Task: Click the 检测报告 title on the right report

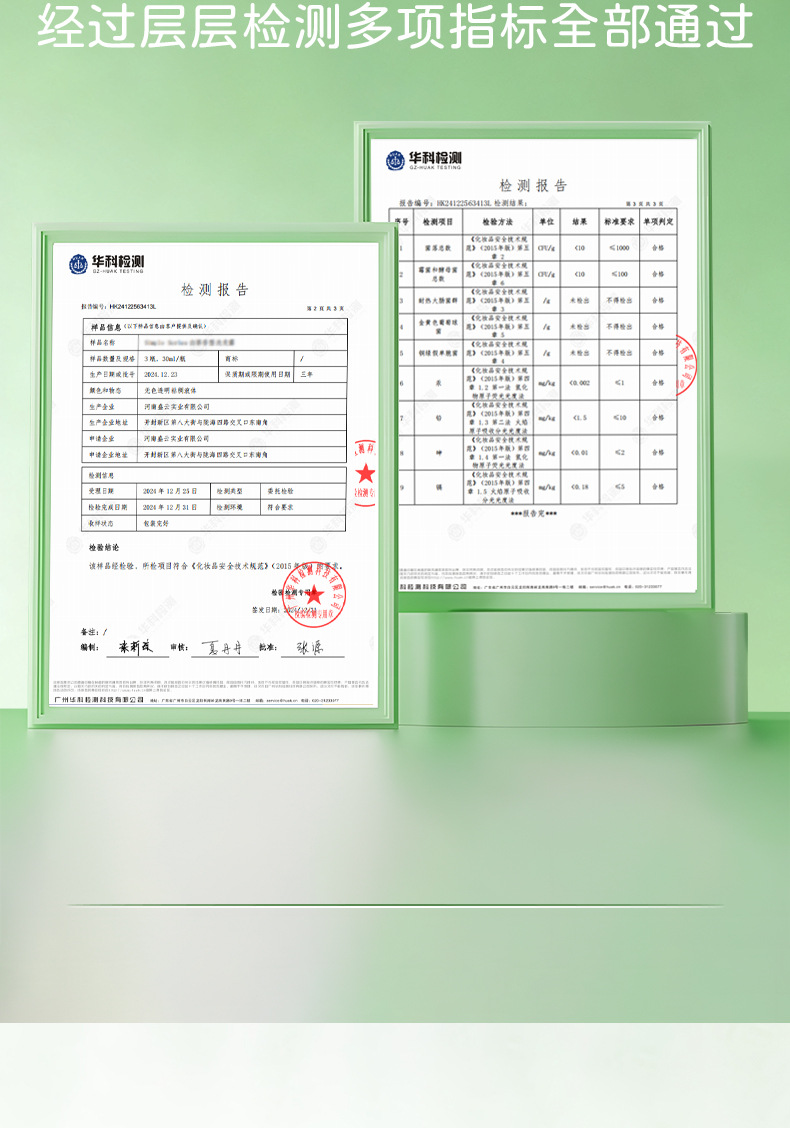Action: point(533,185)
